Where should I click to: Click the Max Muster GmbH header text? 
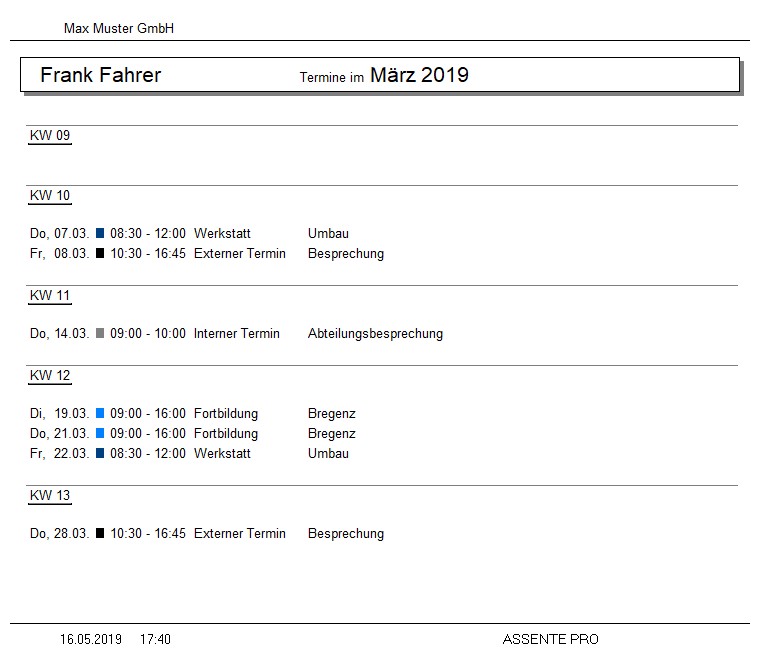coord(119,28)
